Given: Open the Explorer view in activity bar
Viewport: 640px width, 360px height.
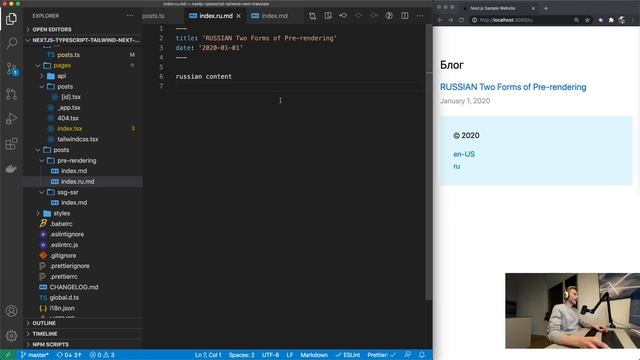Looking at the screenshot, I should click(x=11, y=19).
